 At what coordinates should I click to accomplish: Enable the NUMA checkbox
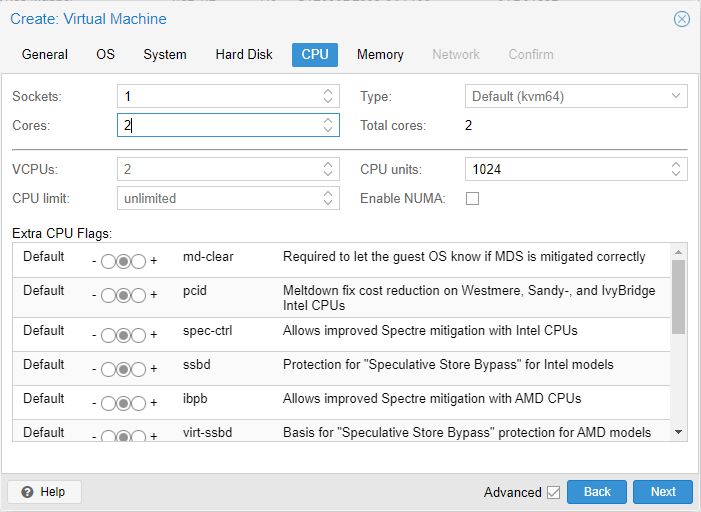click(x=473, y=198)
